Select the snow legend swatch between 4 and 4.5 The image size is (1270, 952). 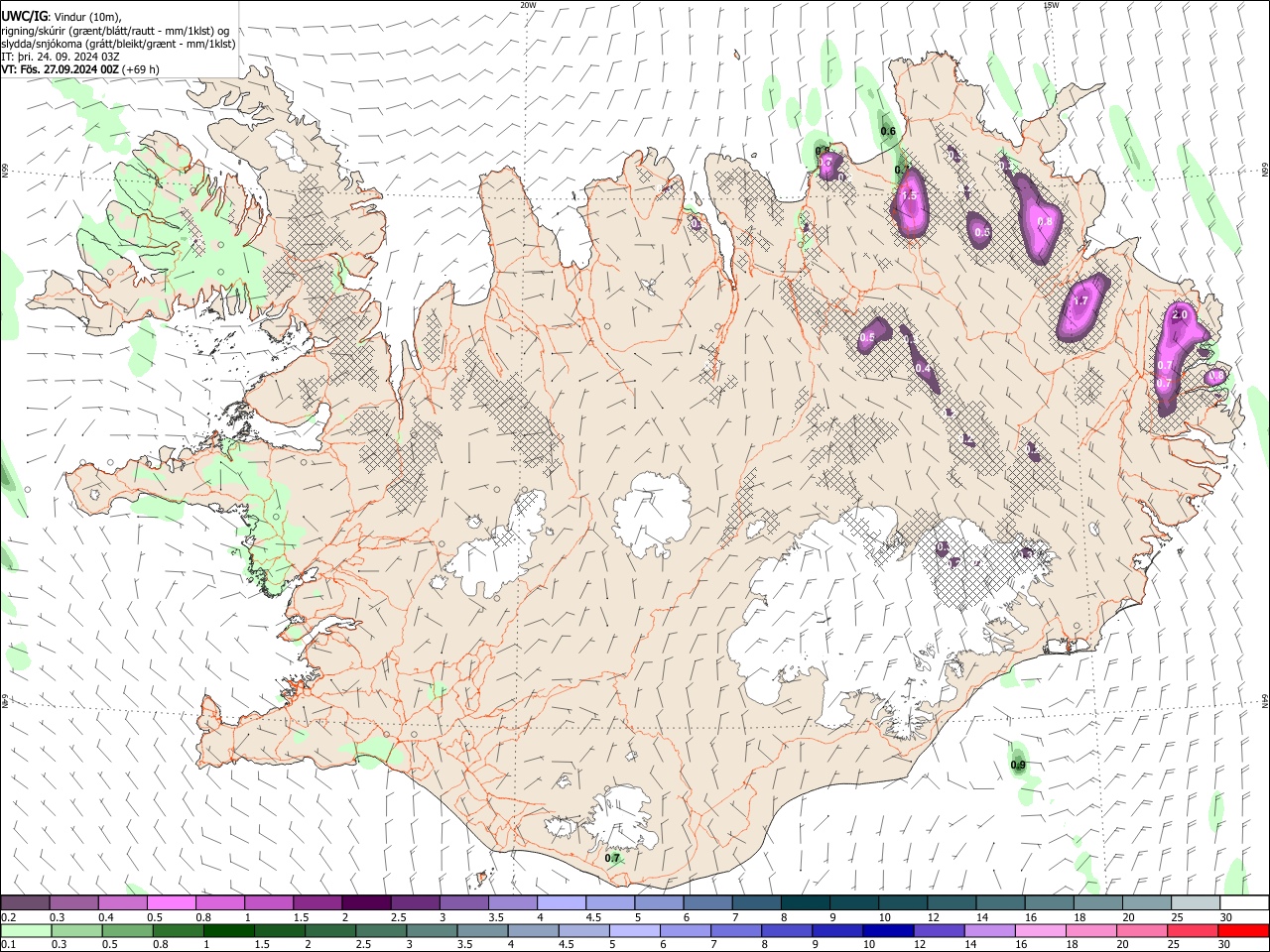coord(562,903)
